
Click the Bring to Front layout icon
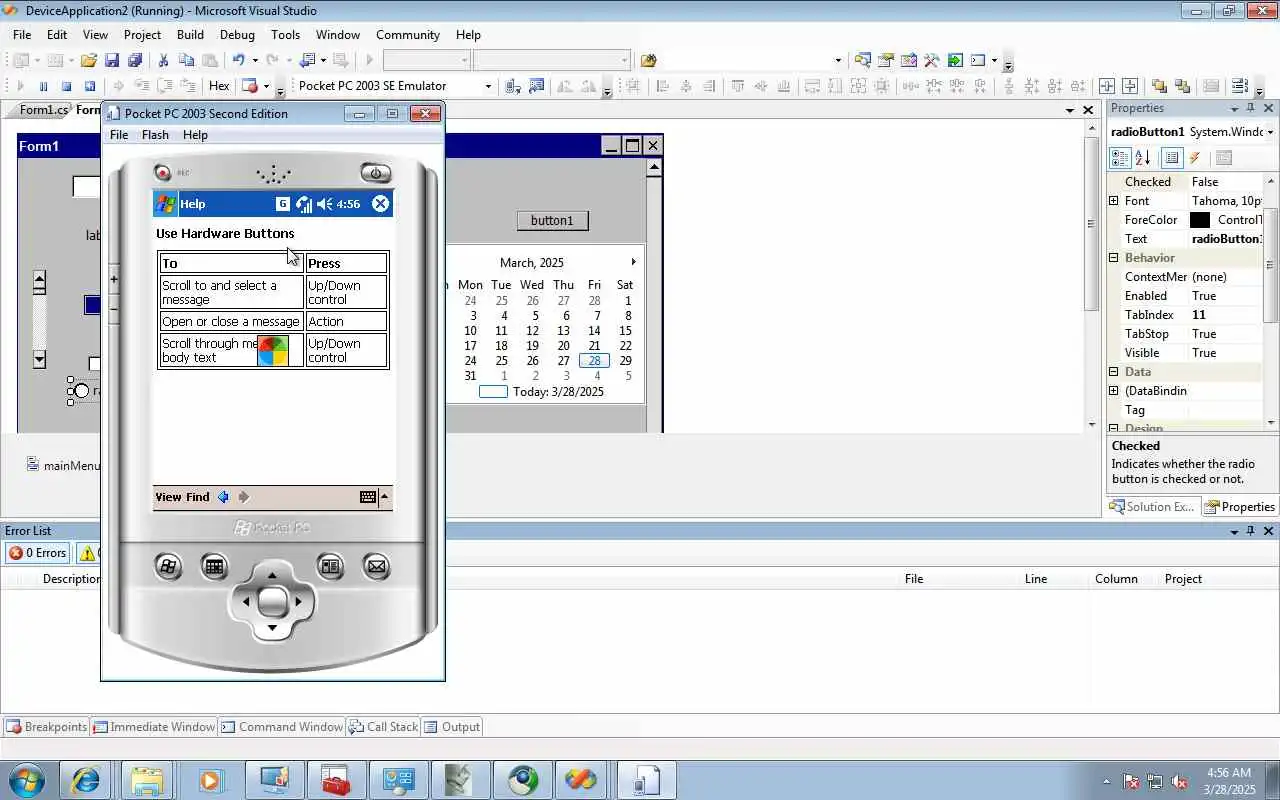pos(1159,86)
